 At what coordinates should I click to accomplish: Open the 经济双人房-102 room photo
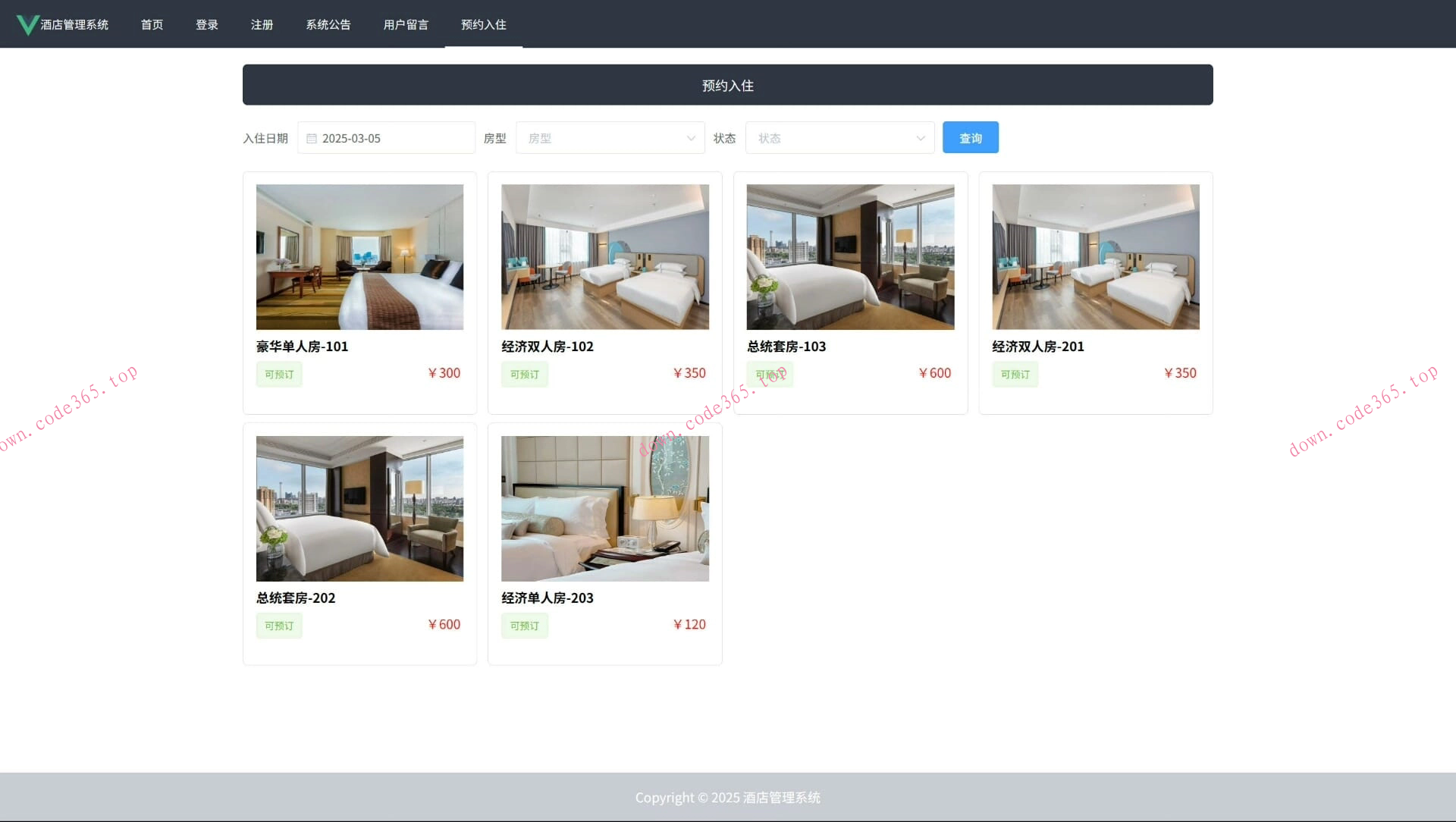pyautogui.click(x=604, y=256)
